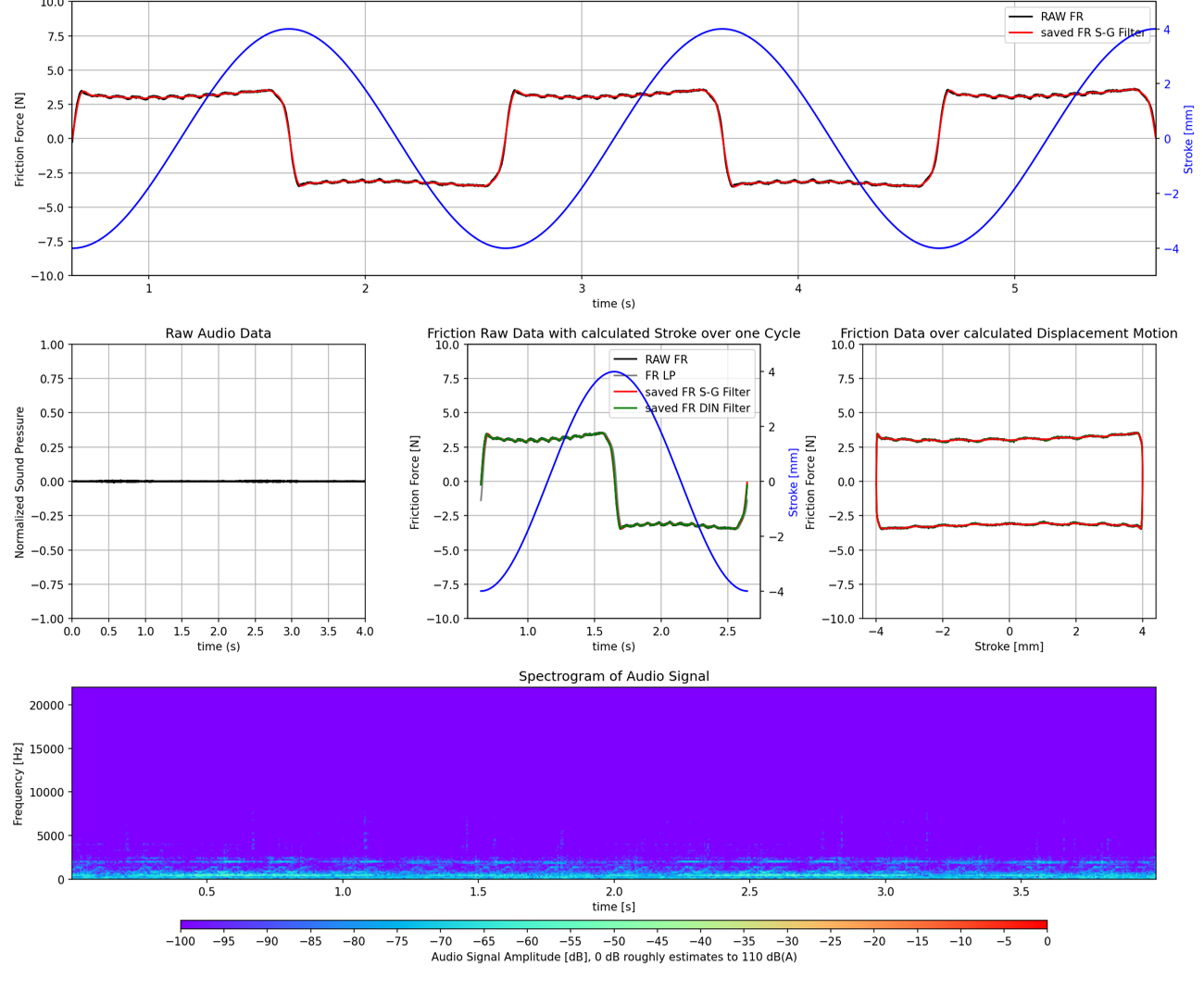Select title "Friction Data over calculated Displacement Motion"
The width and height of the screenshot is (1204, 1003).
[x=1009, y=333]
